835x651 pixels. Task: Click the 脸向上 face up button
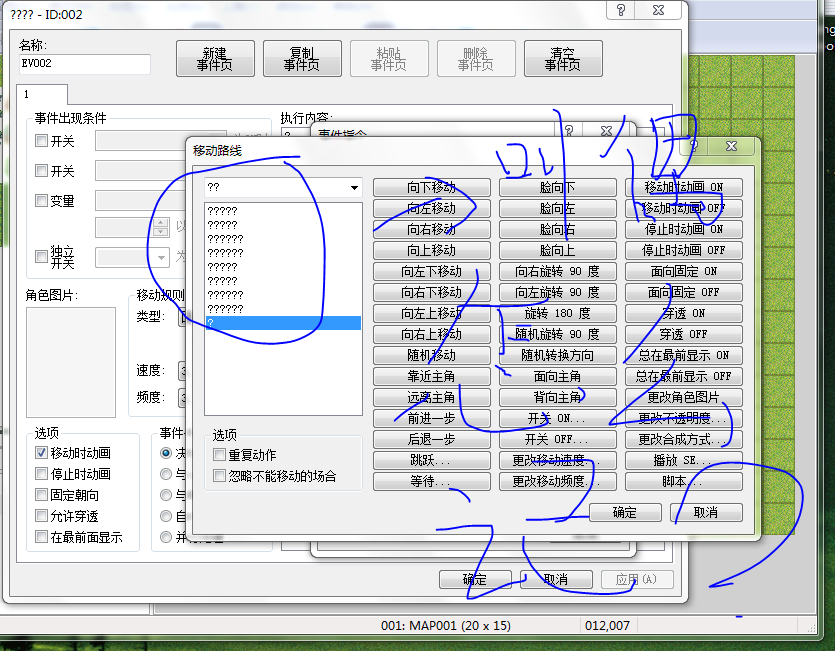click(558, 250)
